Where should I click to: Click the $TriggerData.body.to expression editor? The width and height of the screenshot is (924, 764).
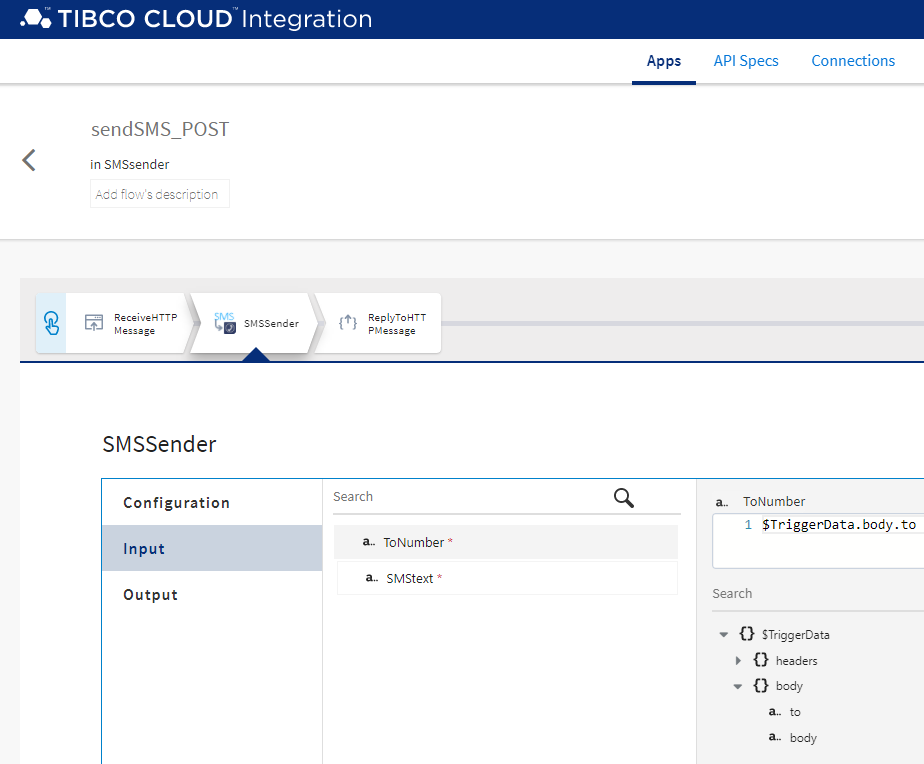(x=818, y=541)
